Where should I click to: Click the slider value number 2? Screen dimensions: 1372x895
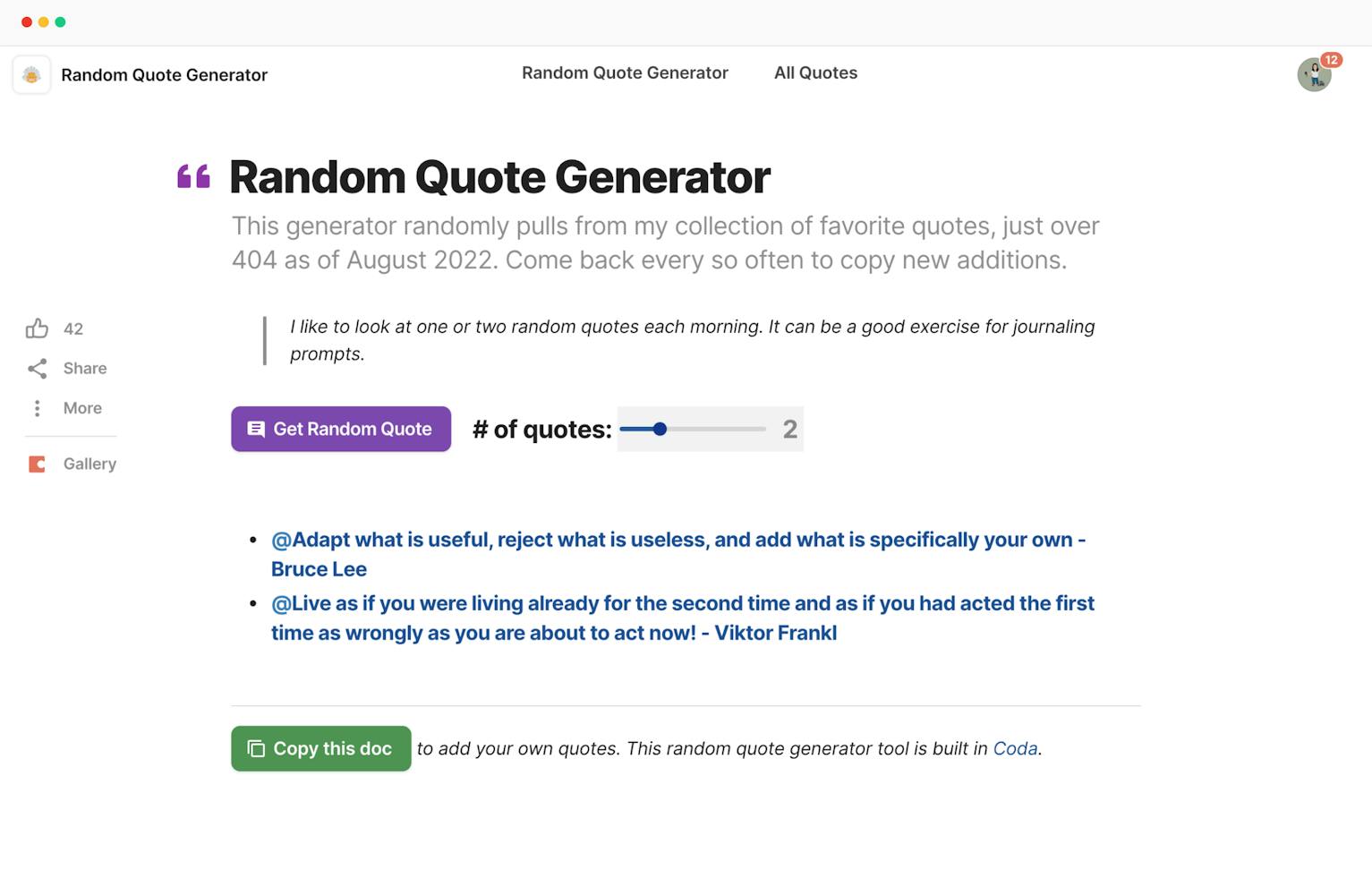click(789, 430)
